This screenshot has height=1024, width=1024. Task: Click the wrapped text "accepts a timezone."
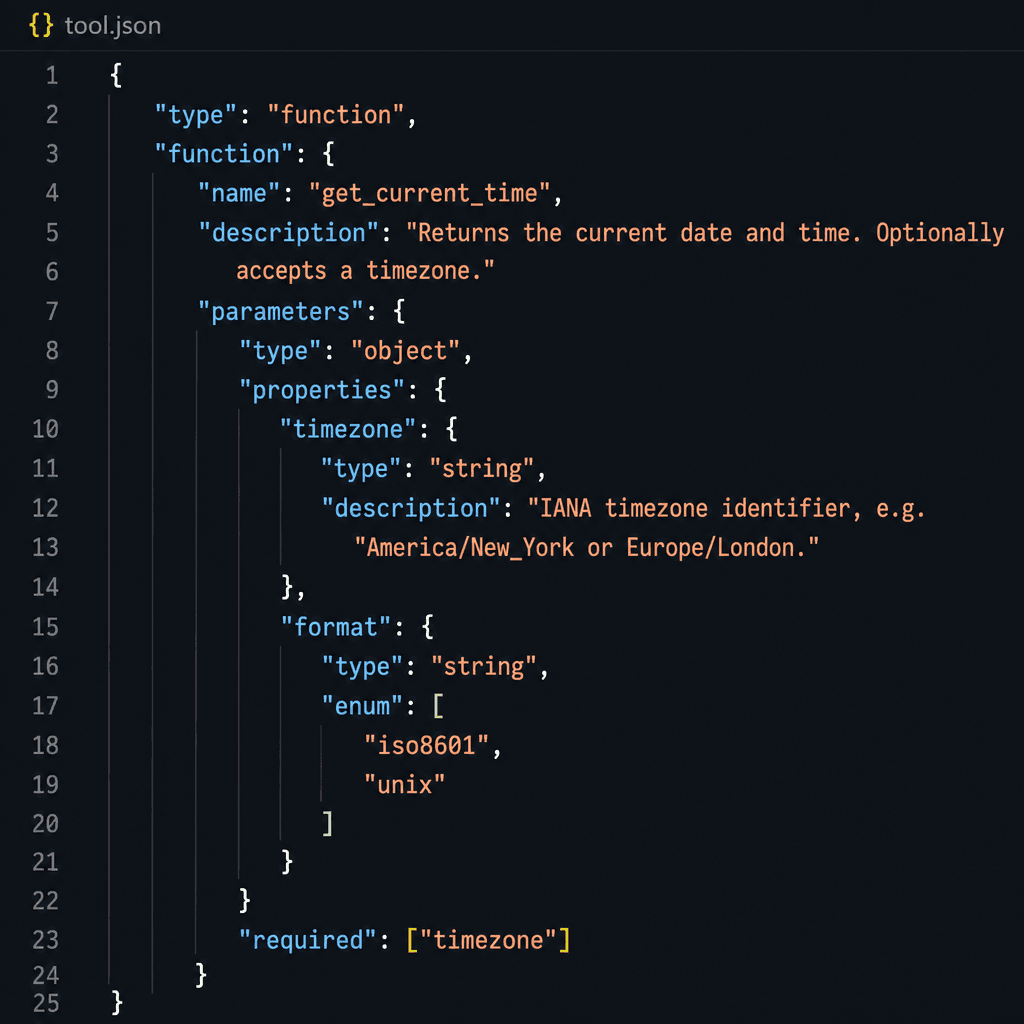pos(365,271)
